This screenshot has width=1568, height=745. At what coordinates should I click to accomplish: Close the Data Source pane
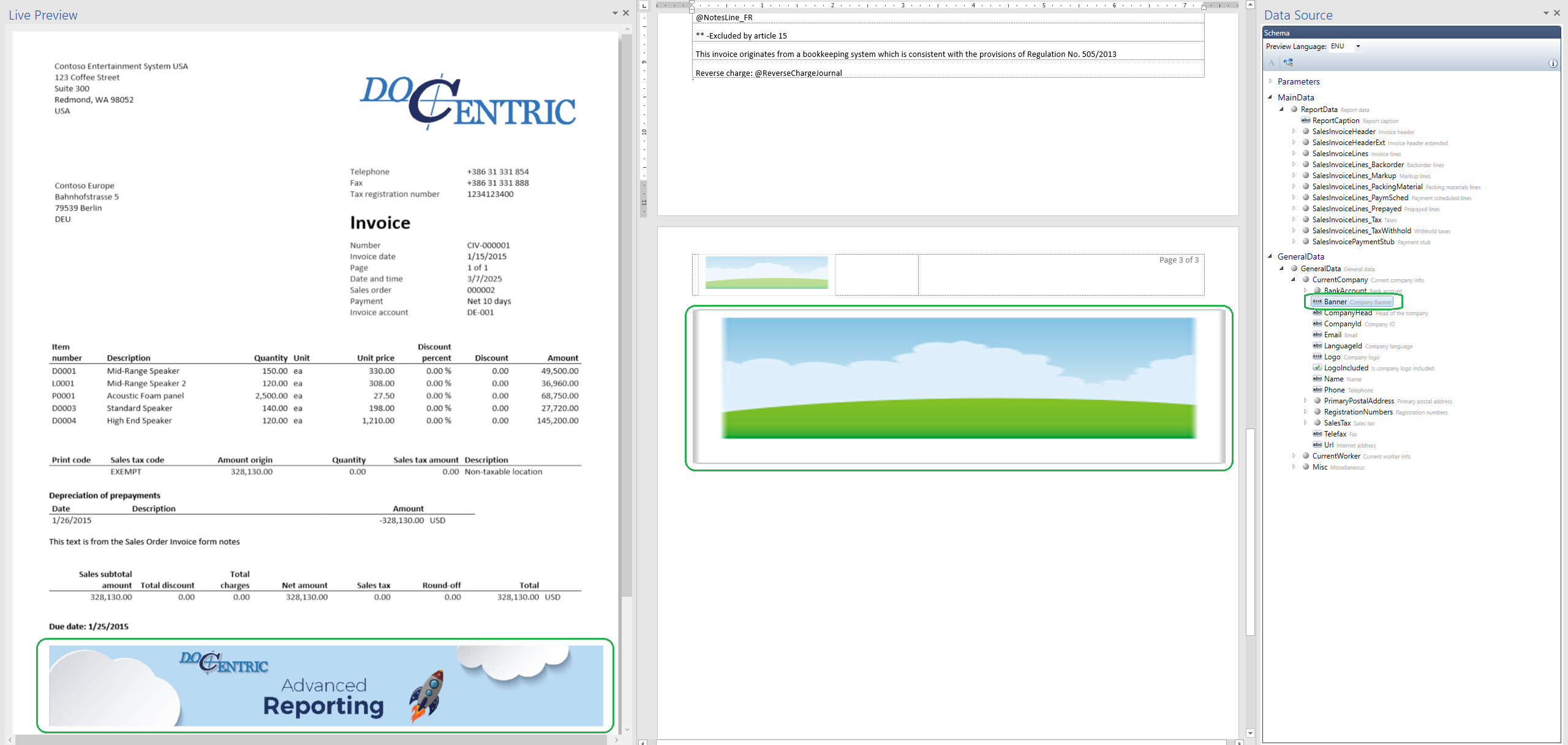(1557, 13)
